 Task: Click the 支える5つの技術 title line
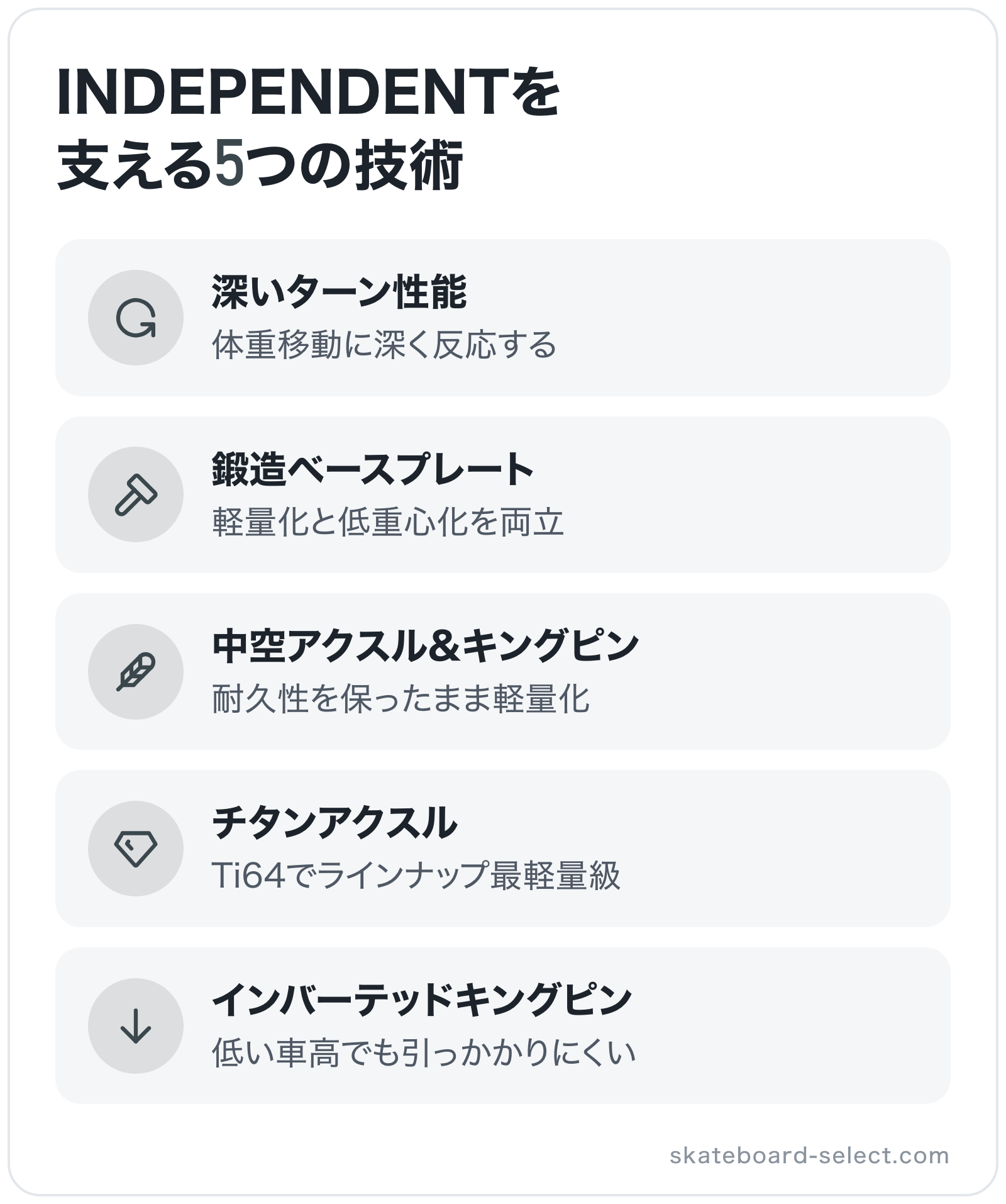(x=260, y=165)
